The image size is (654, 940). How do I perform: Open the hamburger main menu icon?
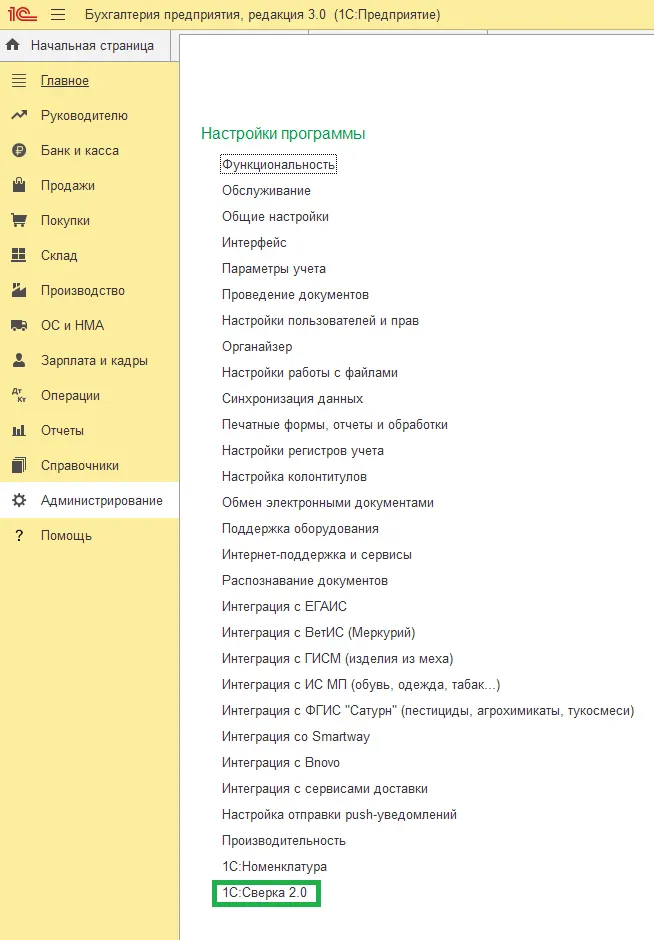coord(58,14)
